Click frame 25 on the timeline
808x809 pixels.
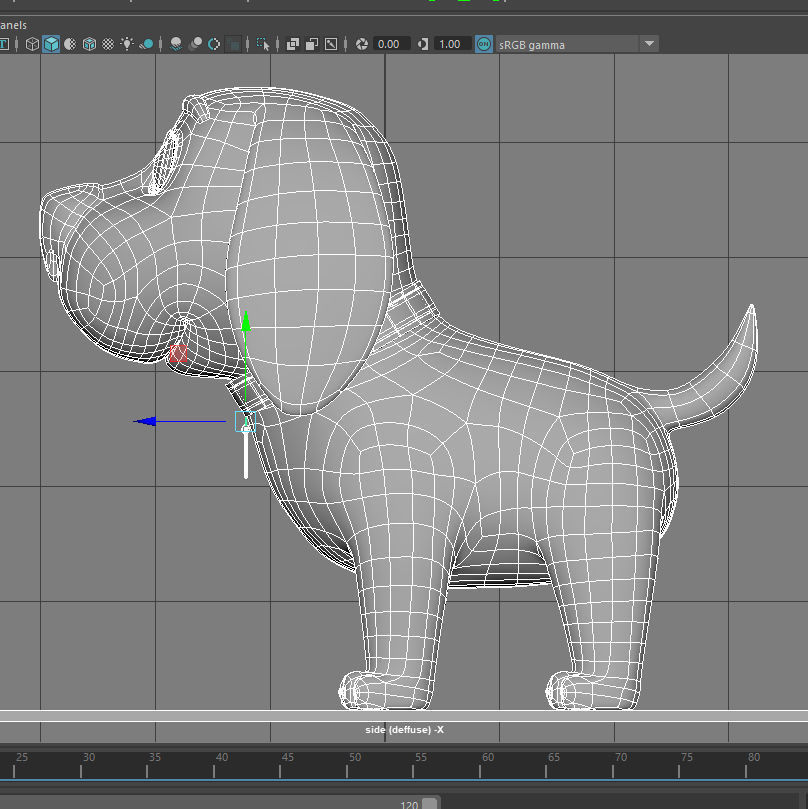[x=22, y=757]
